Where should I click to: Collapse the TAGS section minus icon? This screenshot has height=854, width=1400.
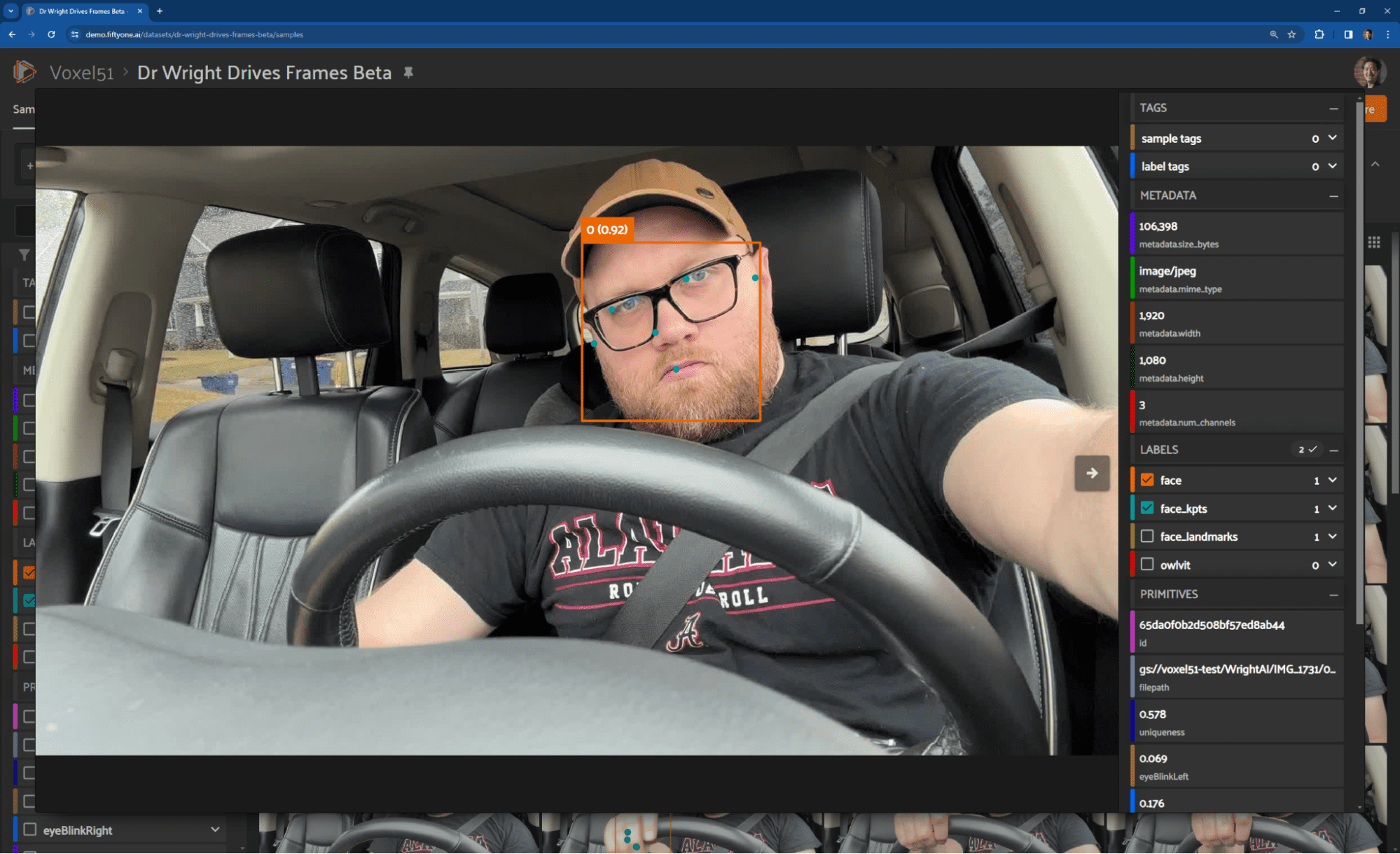coord(1333,109)
